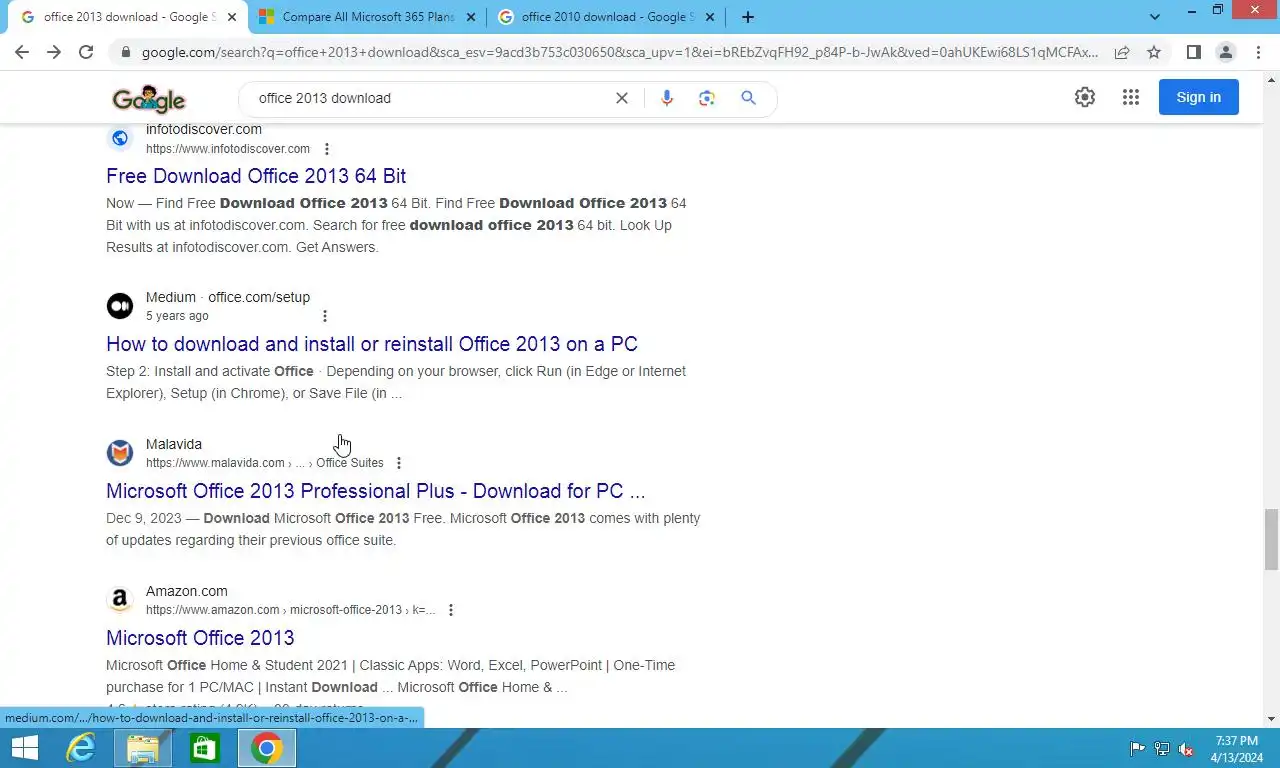
Task: Click the https://www.infotodiscover.com URL text
Action: pyautogui.click(x=228, y=149)
